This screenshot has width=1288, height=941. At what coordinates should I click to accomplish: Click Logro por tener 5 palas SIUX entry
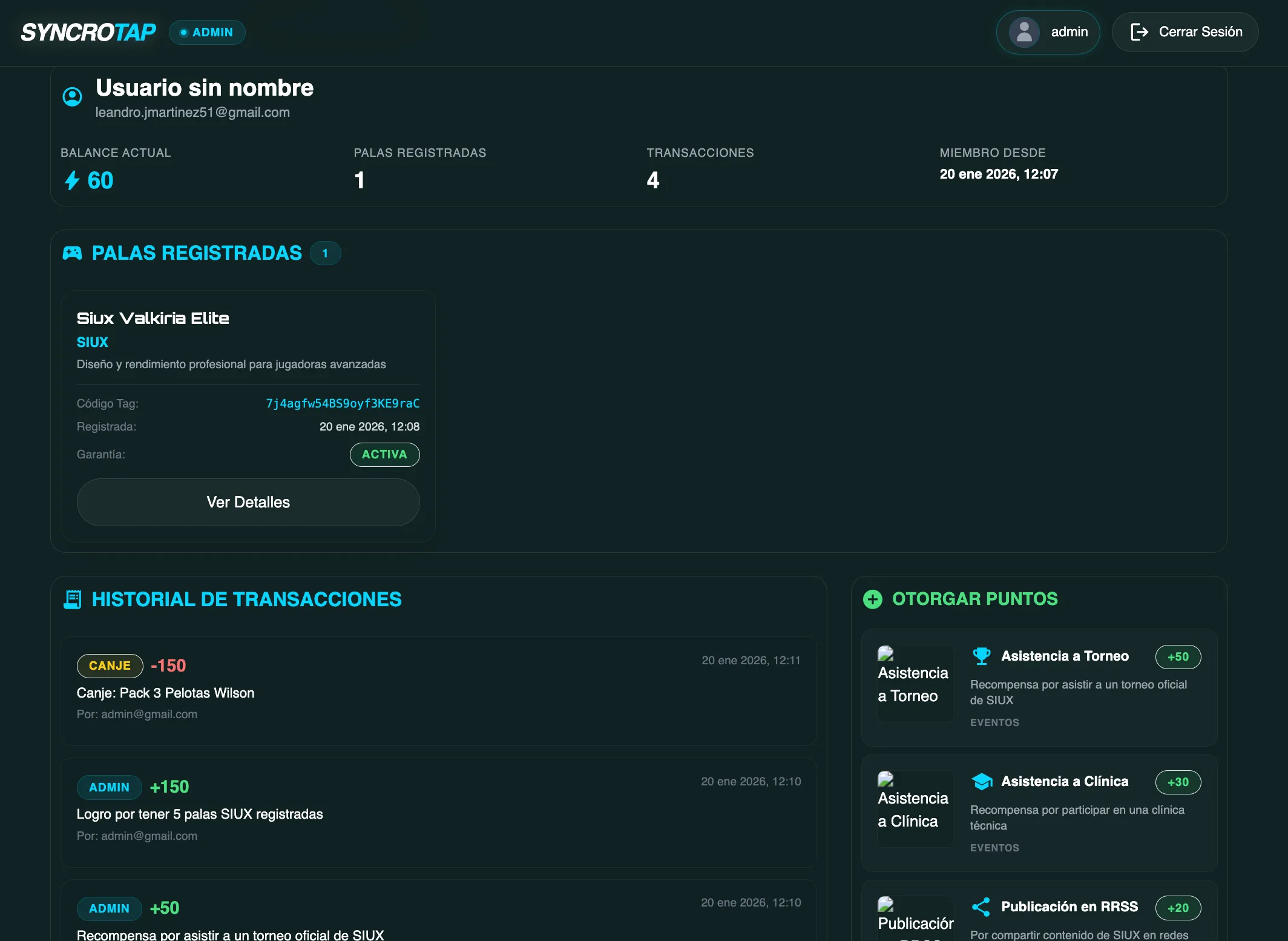tap(200, 814)
